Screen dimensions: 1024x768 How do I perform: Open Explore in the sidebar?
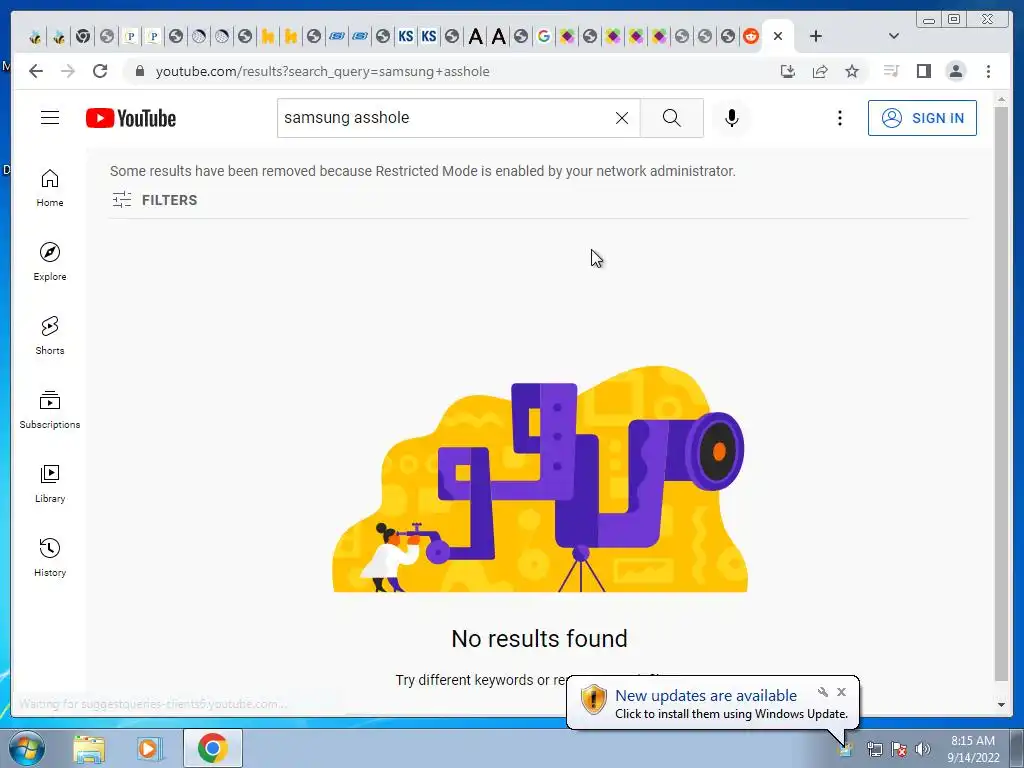[50, 262]
